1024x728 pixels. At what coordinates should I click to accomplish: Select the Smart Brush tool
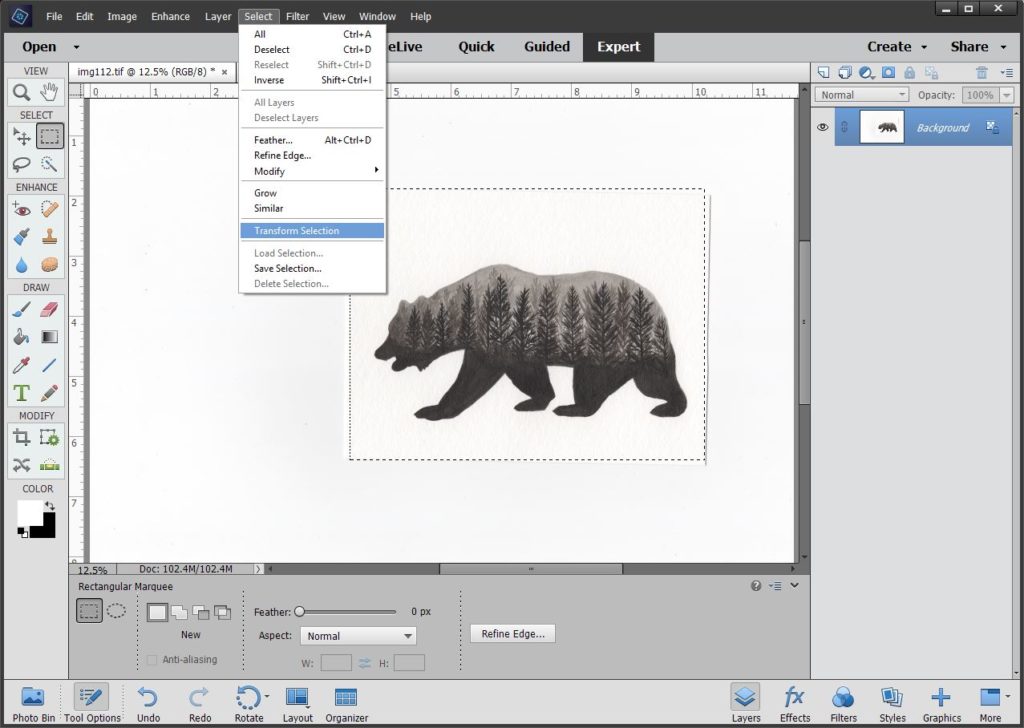tap(22, 237)
